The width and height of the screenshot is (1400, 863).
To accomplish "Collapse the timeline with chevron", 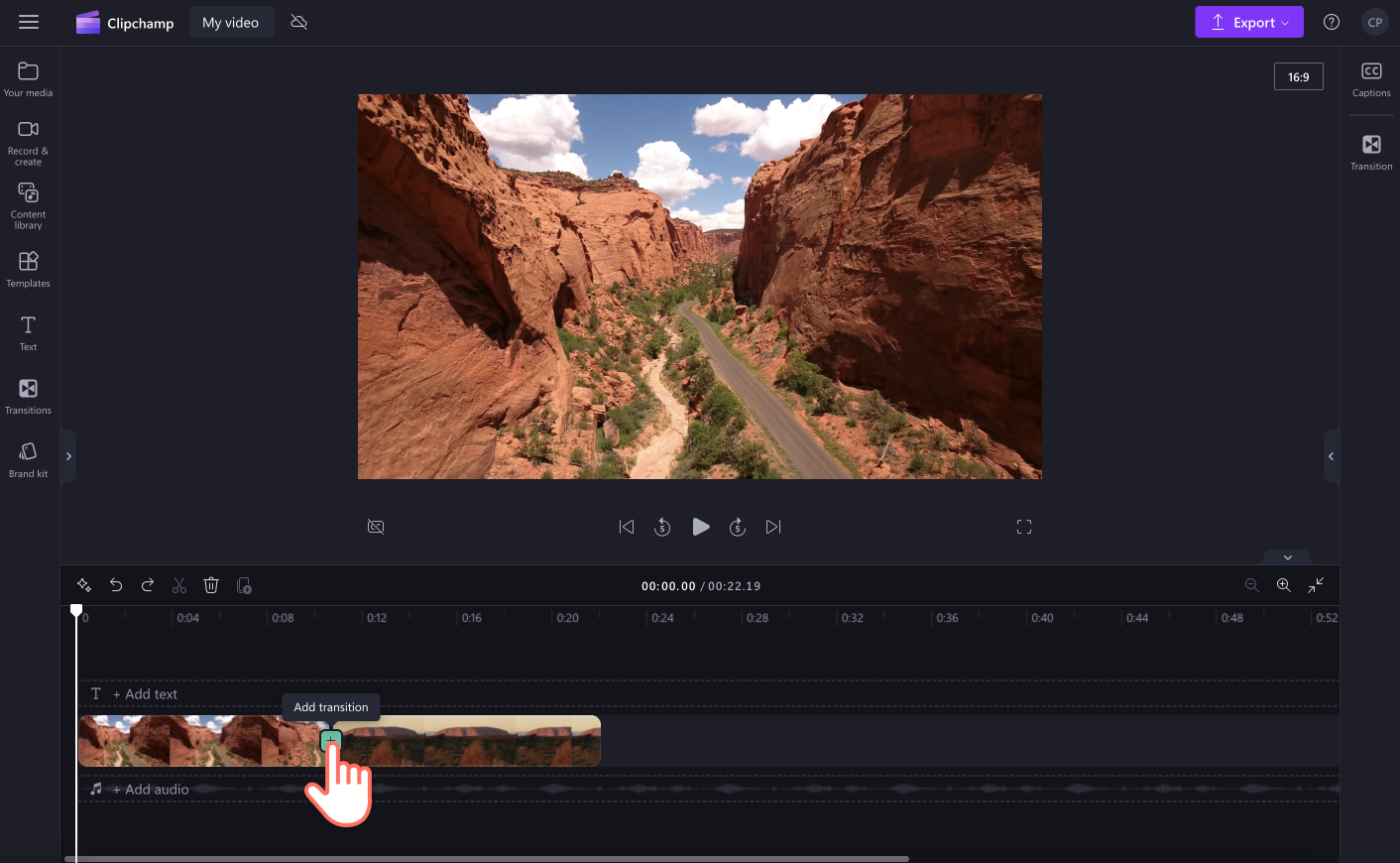I will (x=1288, y=557).
